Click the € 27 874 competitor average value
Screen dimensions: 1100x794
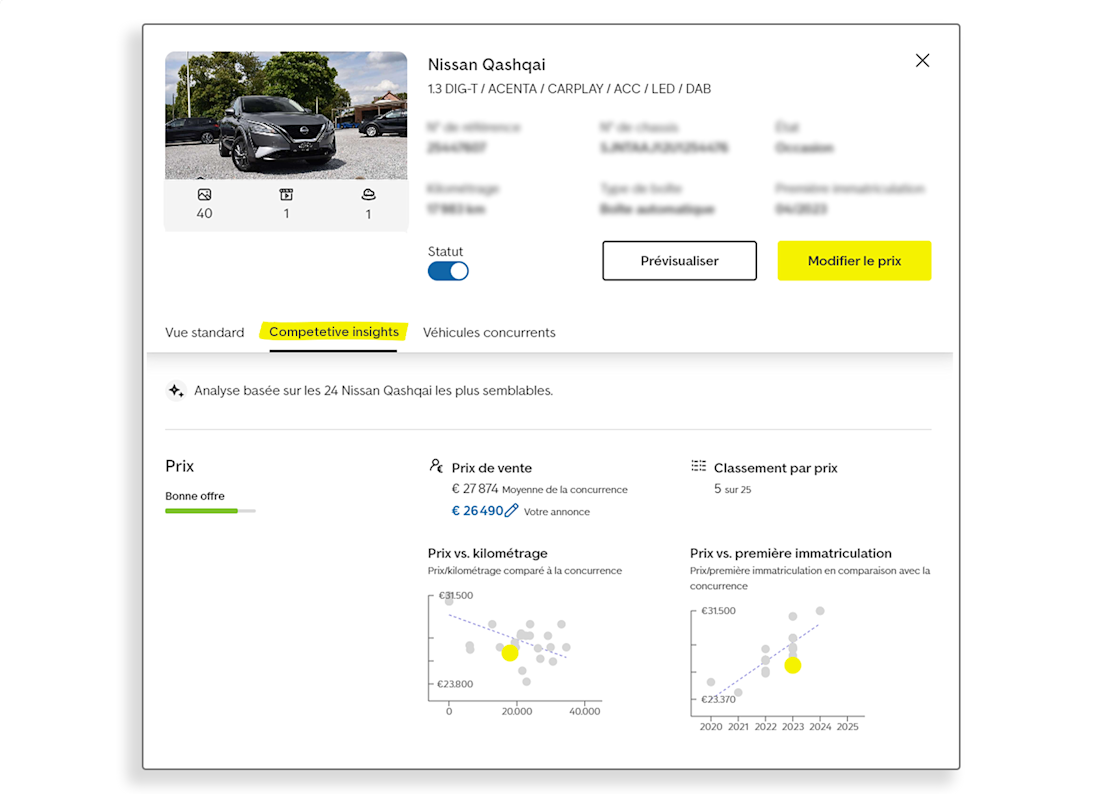475,489
